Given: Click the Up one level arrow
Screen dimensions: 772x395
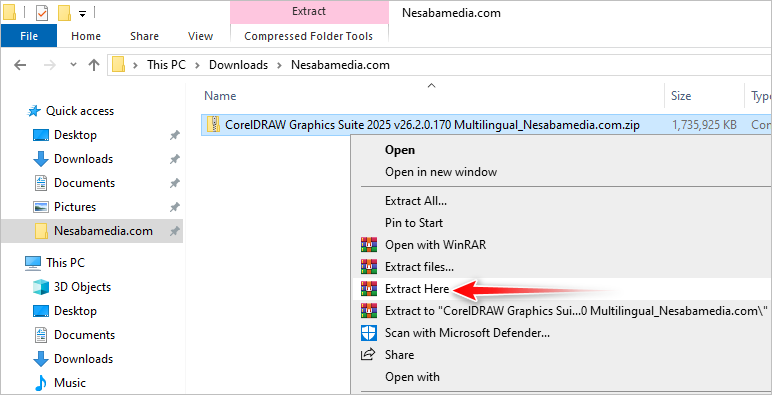Looking at the screenshot, I should [94, 65].
